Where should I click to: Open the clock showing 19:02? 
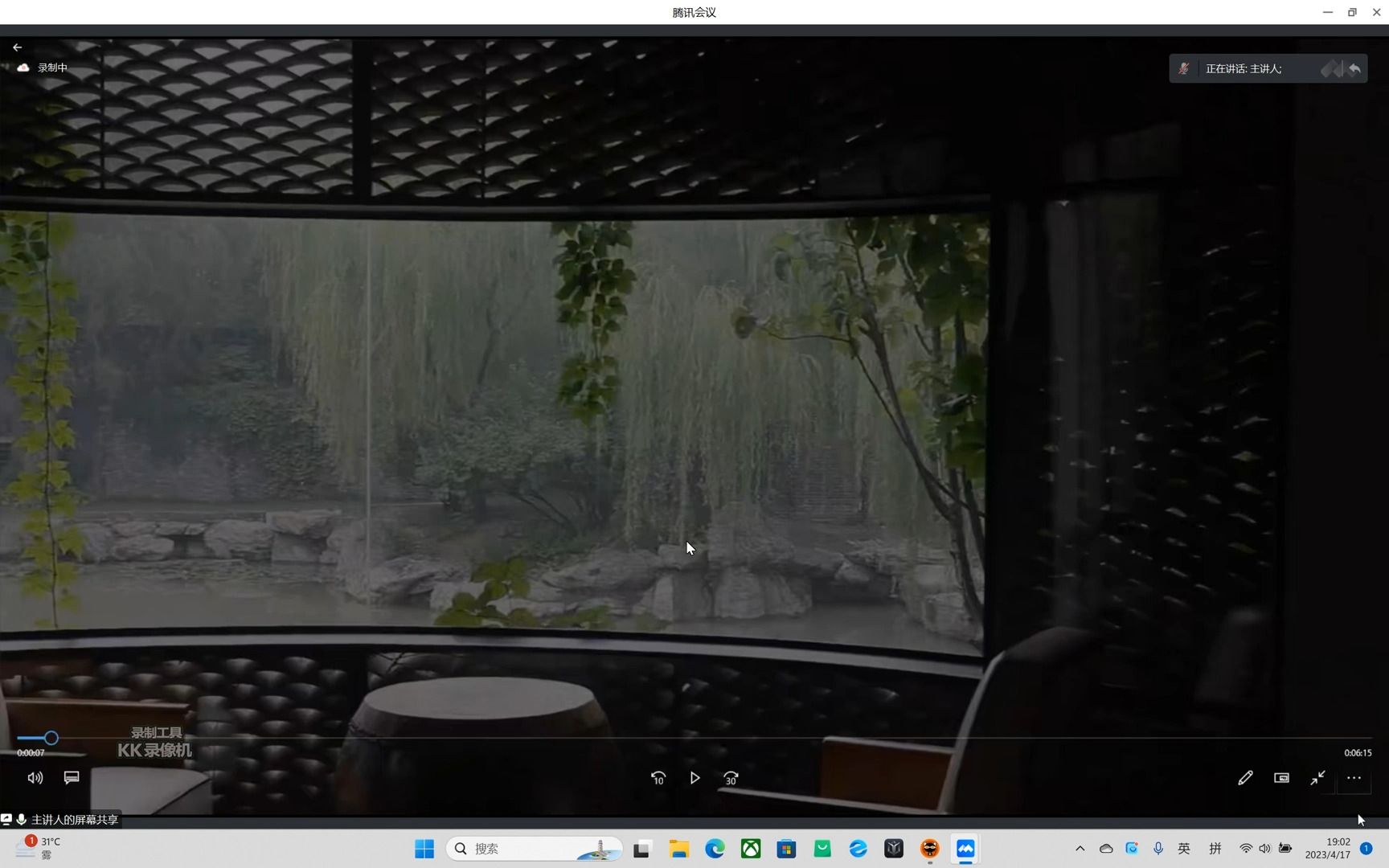(1328, 849)
